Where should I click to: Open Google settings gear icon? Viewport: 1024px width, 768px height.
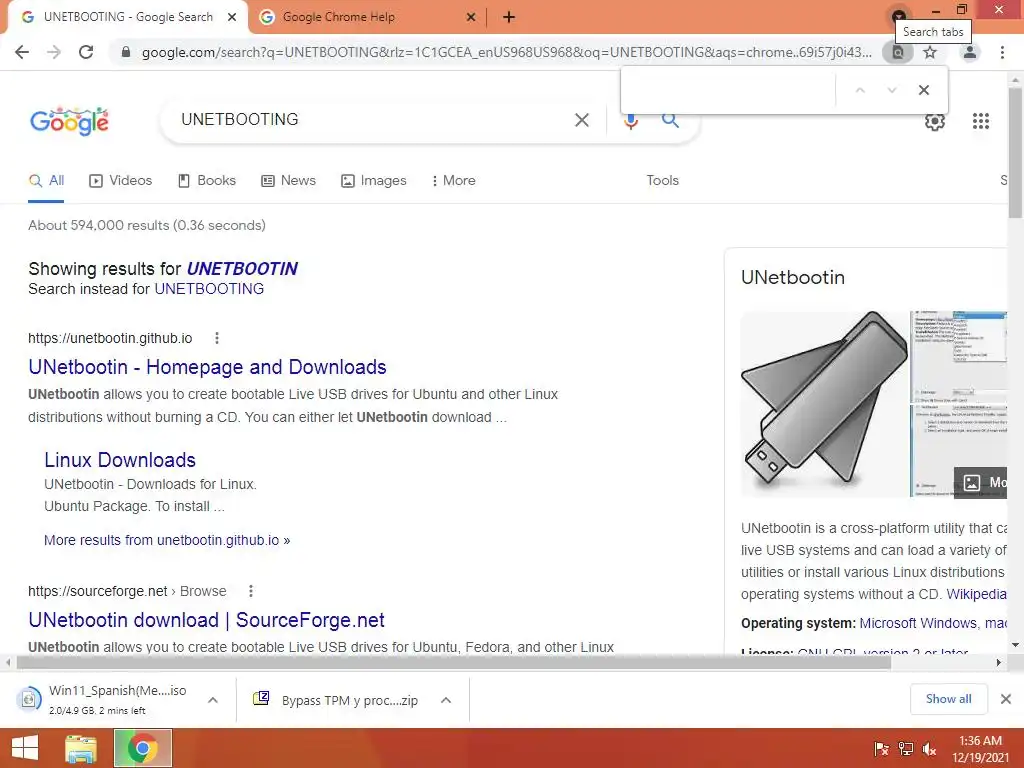coord(935,121)
